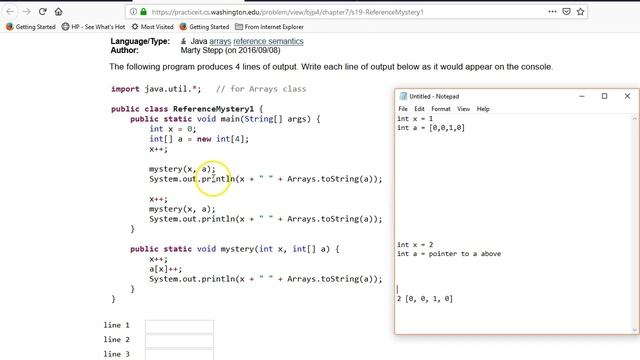Bookmark this page with the star icon
The height and width of the screenshot is (360, 640).
click(x=580, y=12)
